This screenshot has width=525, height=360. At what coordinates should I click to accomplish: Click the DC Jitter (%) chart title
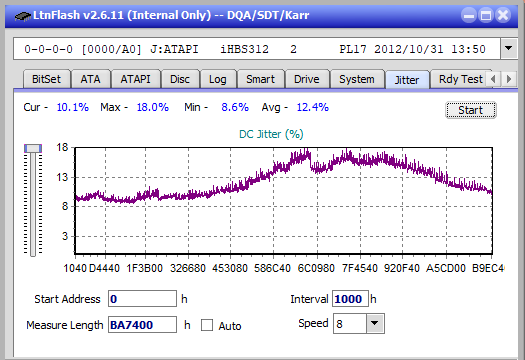click(271, 134)
